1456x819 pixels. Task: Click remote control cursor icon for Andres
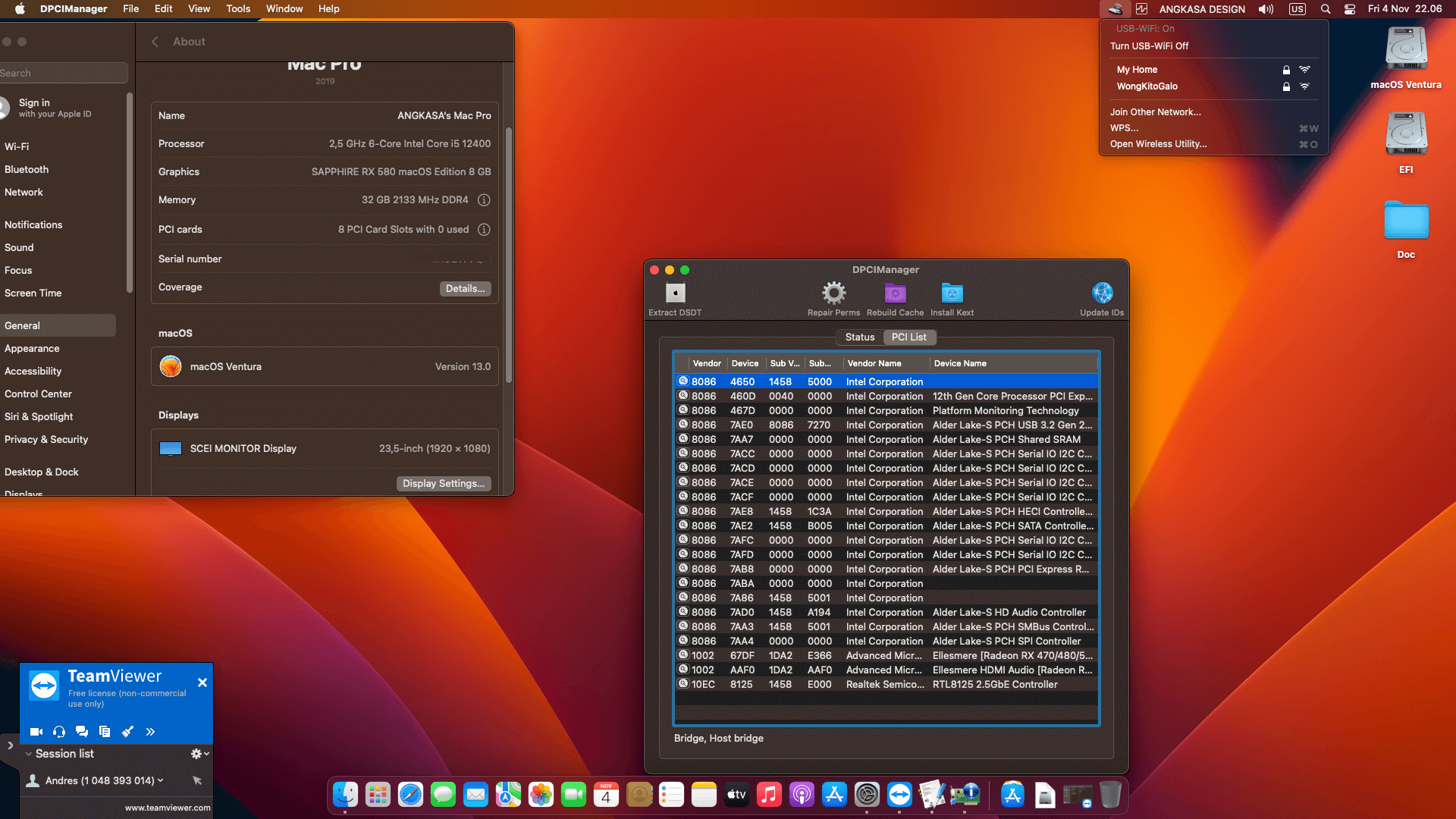click(x=197, y=780)
